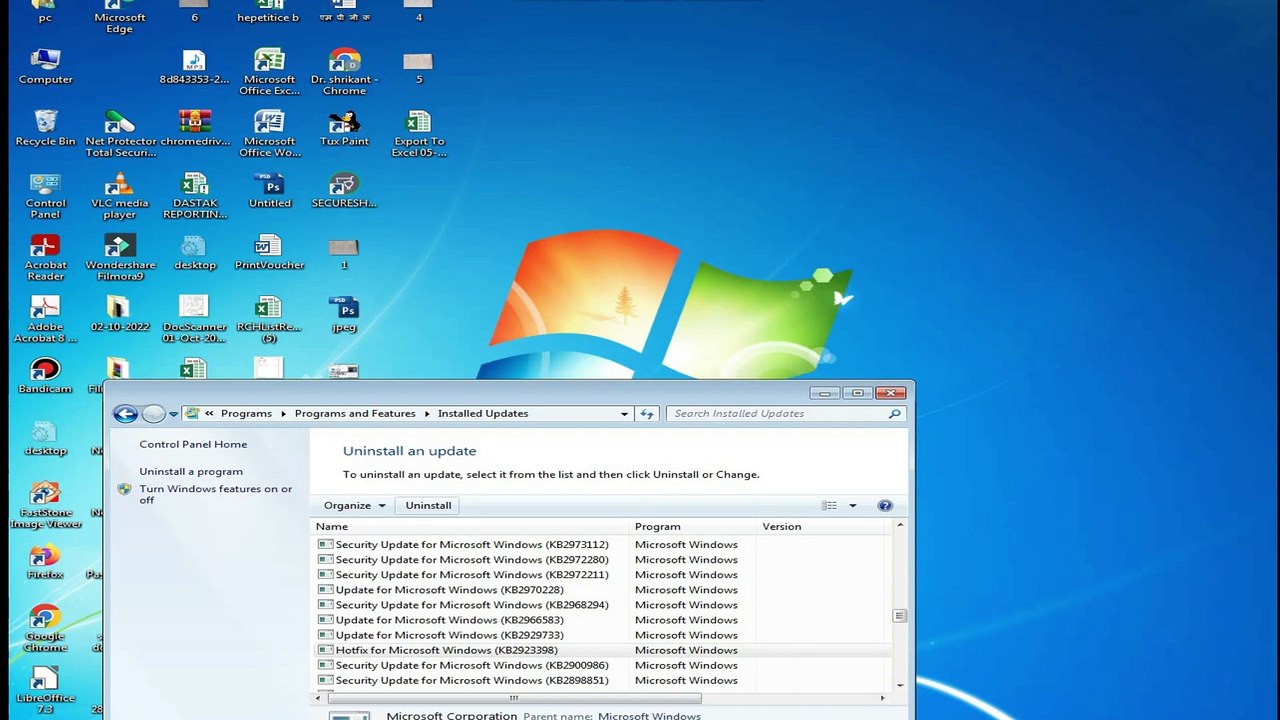Viewport: 1280px width, 720px height.
Task: Select the PrintVoucher Word document icon
Action: pyautogui.click(x=269, y=252)
